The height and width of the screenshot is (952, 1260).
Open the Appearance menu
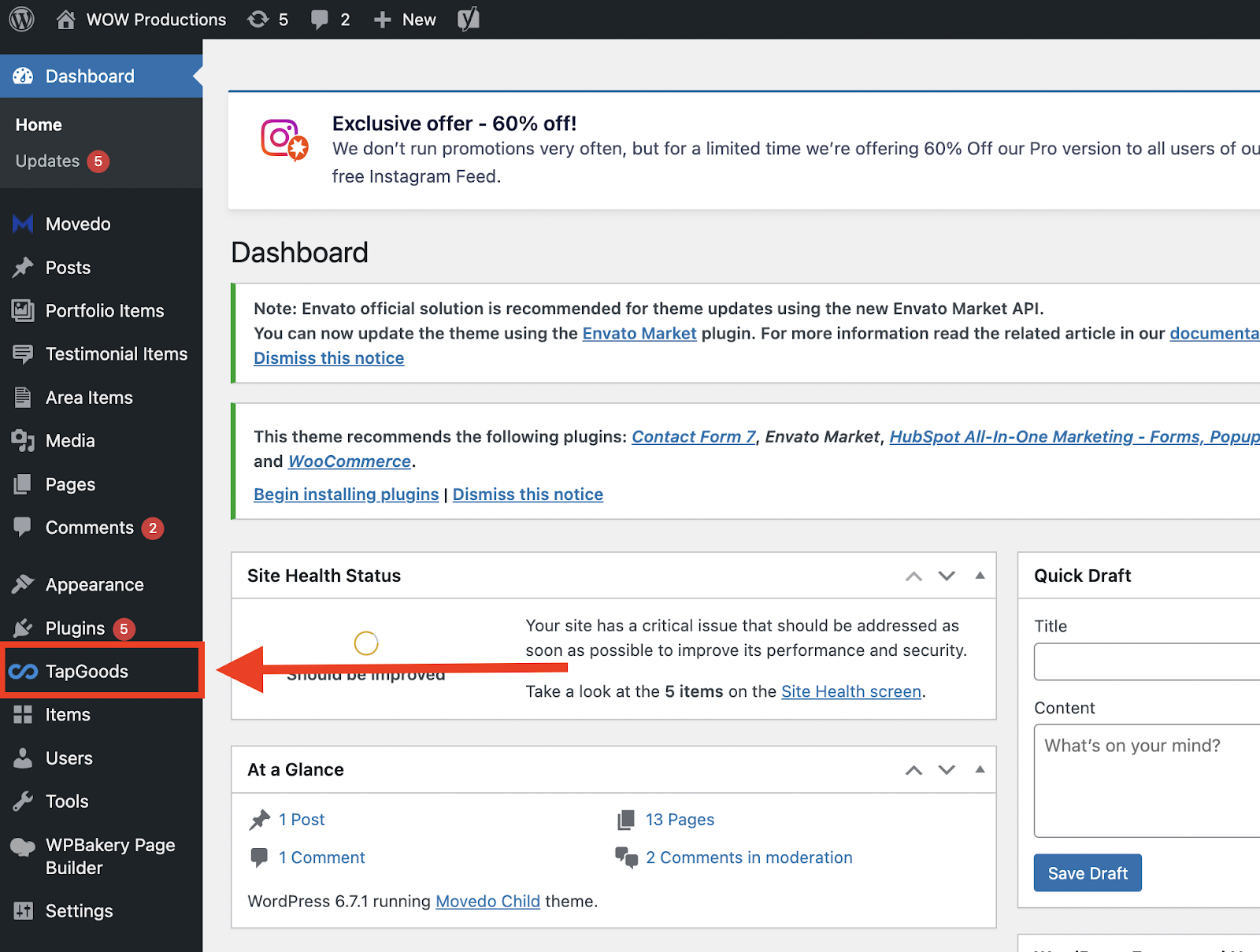94,583
